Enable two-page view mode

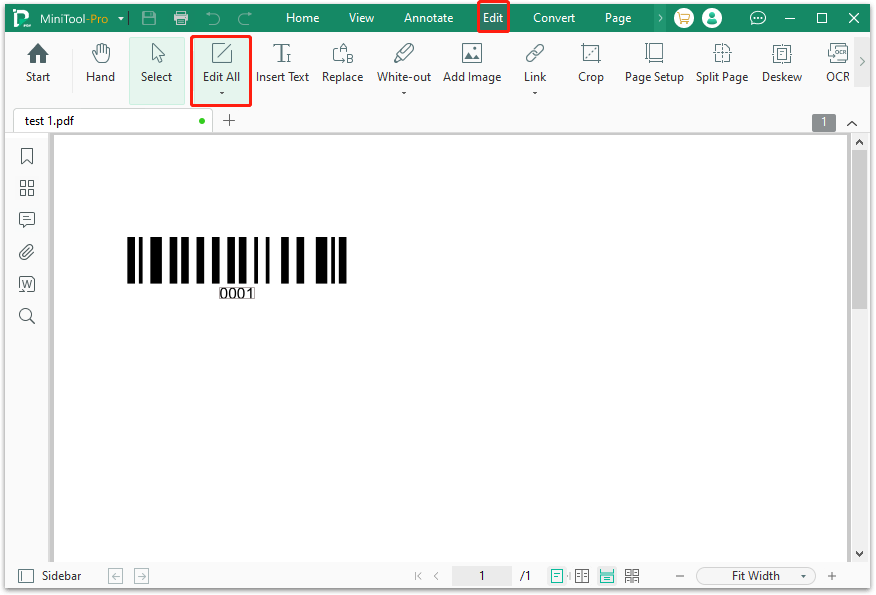(x=582, y=576)
